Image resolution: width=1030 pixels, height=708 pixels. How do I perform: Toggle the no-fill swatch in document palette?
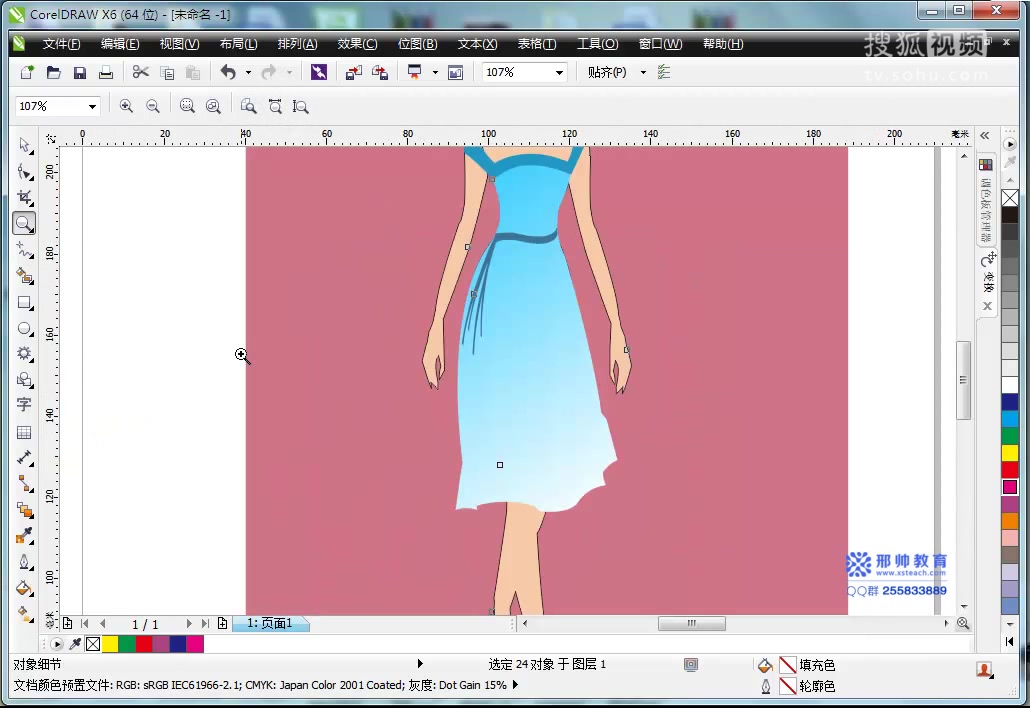93,644
